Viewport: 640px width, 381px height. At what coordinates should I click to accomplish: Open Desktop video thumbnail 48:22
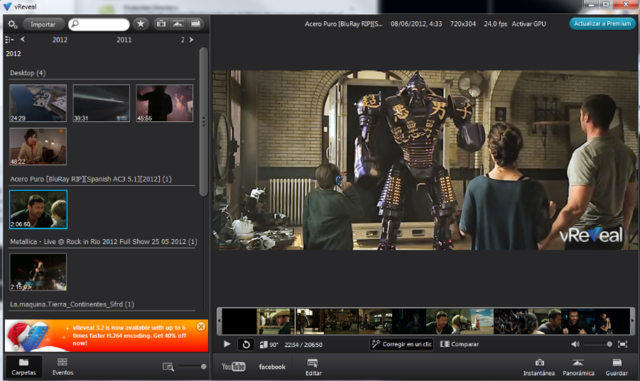tap(38, 146)
